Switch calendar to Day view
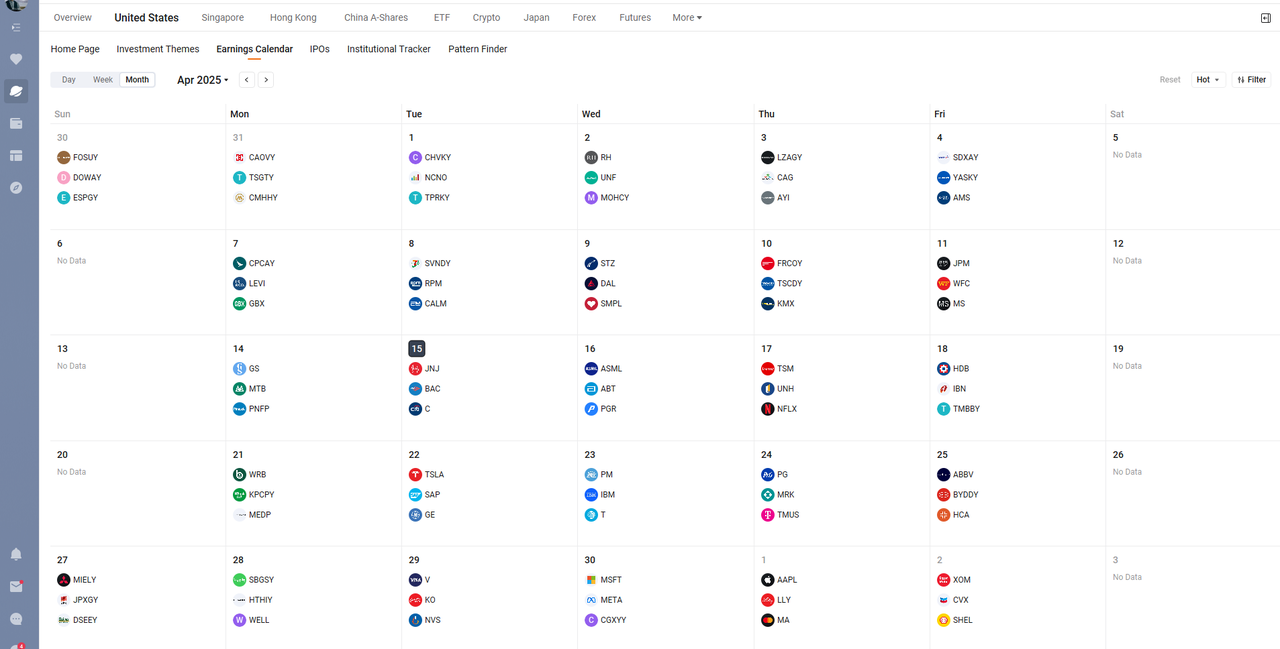Image resolution: width=1280 pixels, height=649 pixels. point(69,80)
